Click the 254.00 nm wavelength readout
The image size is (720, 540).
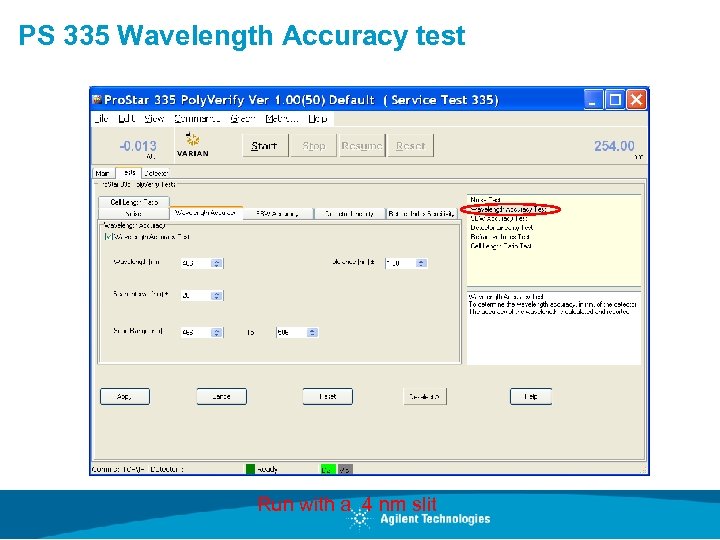pos(614,146)
